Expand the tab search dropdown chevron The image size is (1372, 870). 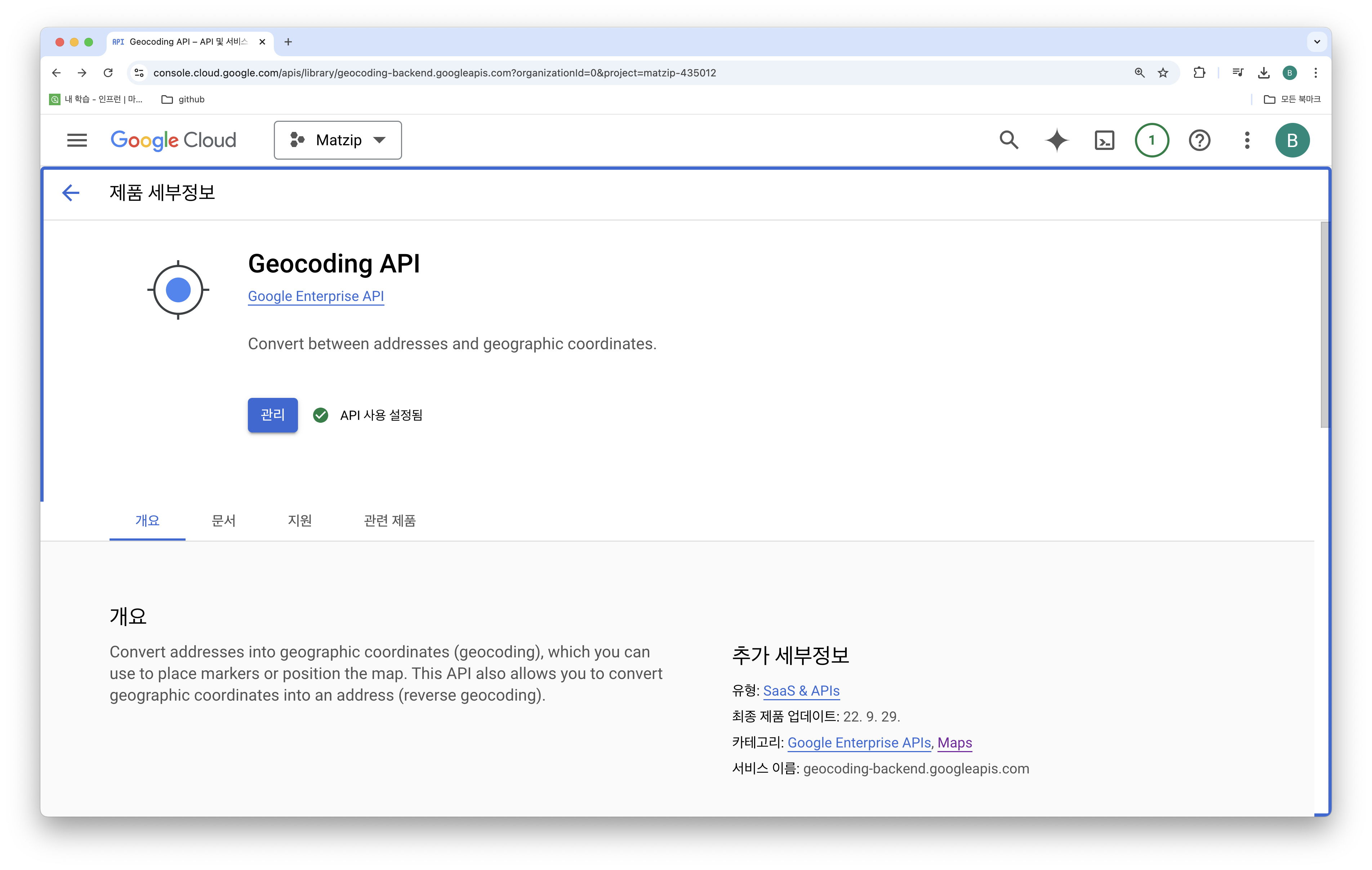(x=1317, y=41)
